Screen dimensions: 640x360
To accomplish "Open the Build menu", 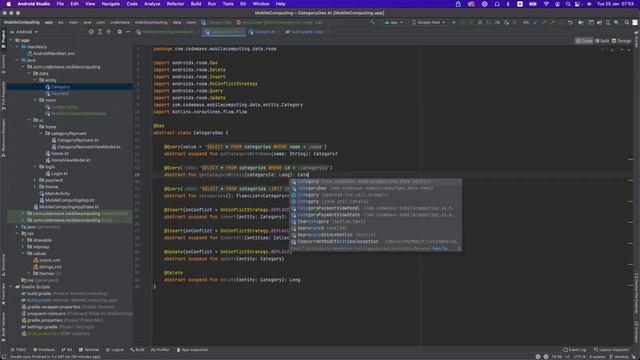I will 196,4.
